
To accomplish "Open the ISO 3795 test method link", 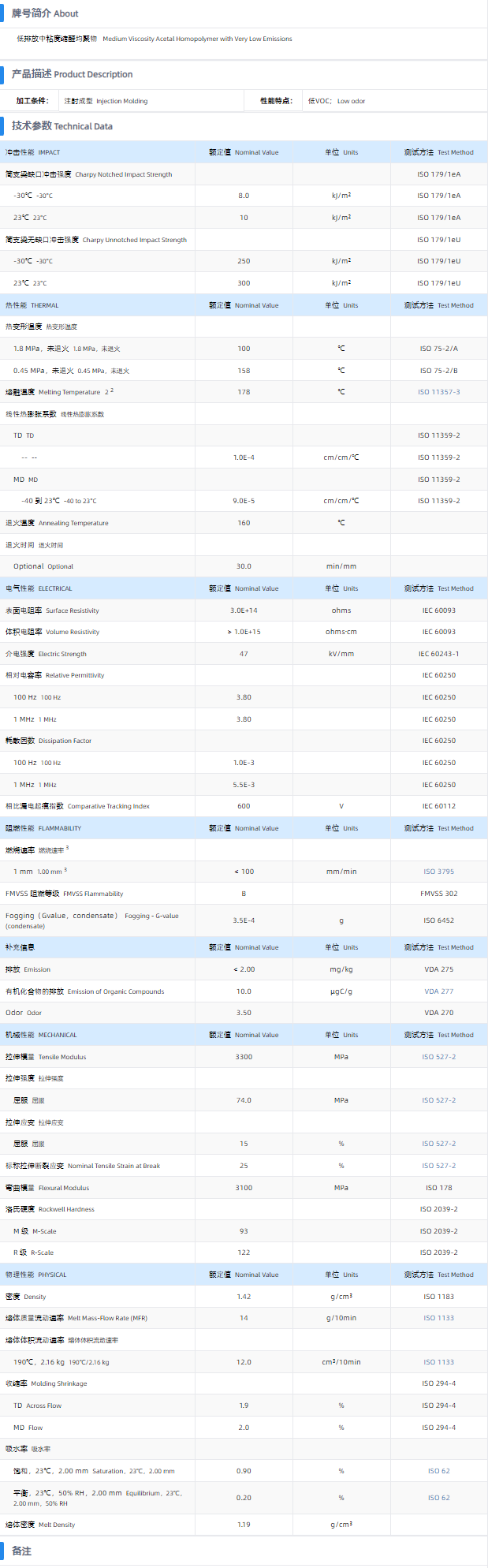I will (438, 872).
